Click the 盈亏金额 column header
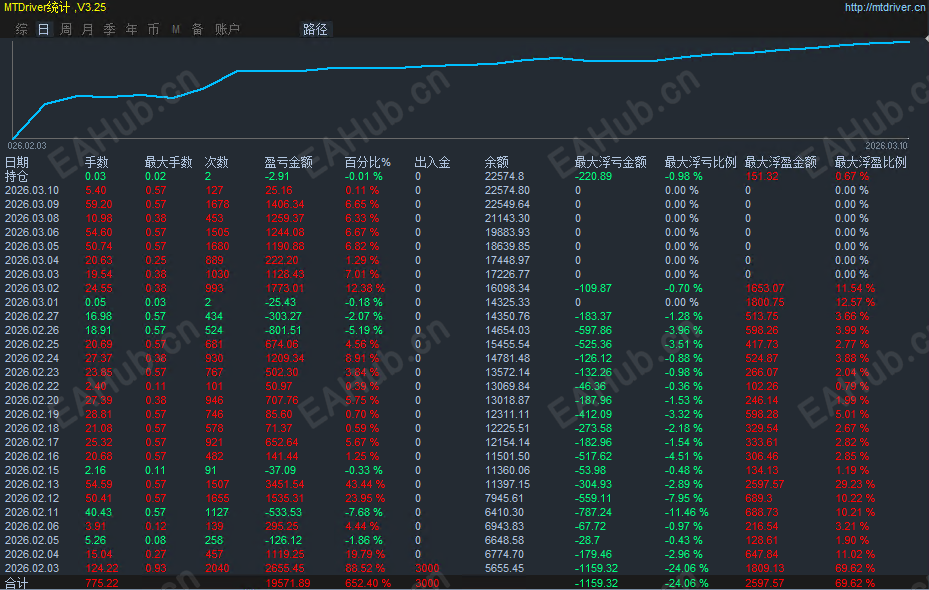 tap(289, 162)
